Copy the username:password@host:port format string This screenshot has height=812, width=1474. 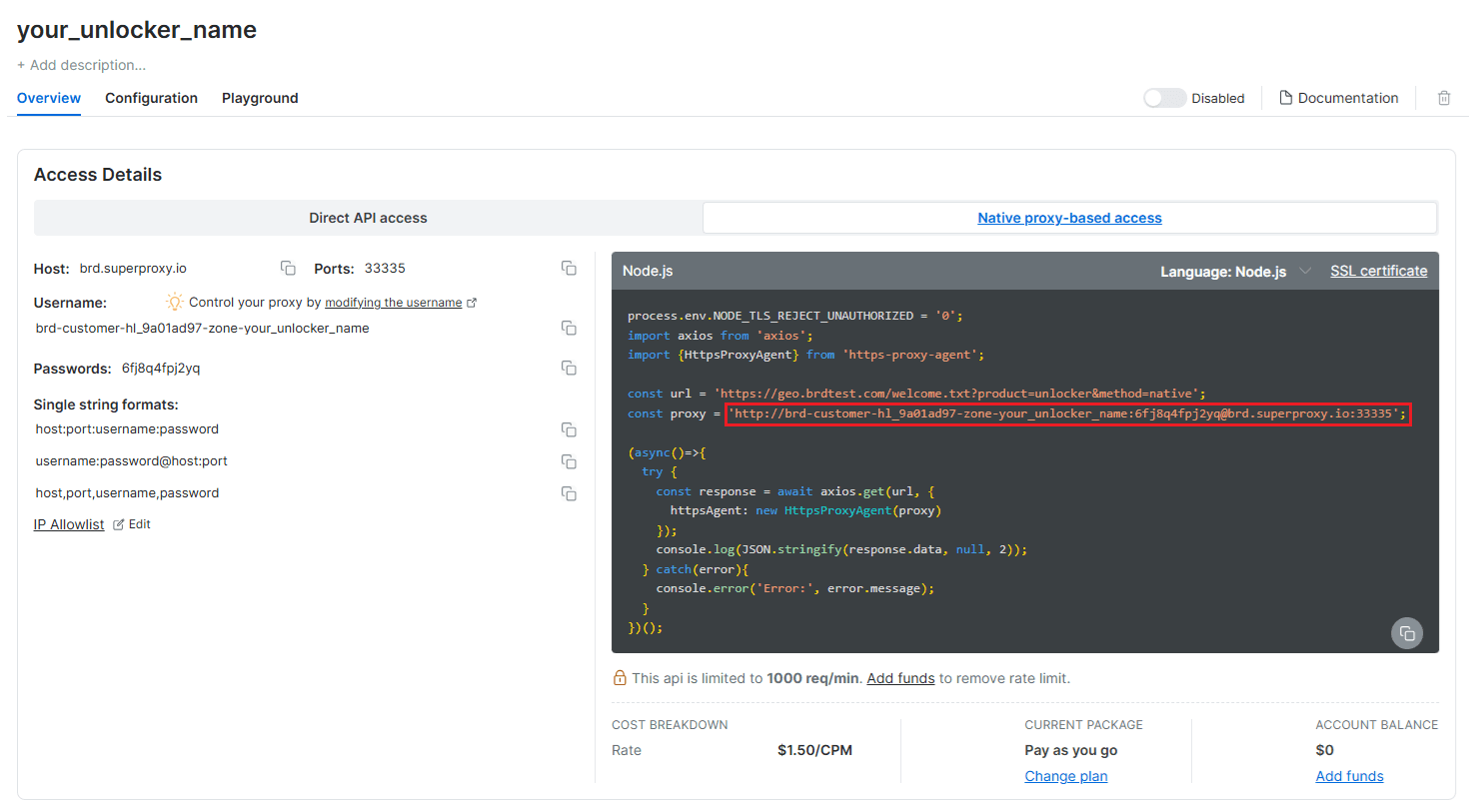tap(569, 461)
